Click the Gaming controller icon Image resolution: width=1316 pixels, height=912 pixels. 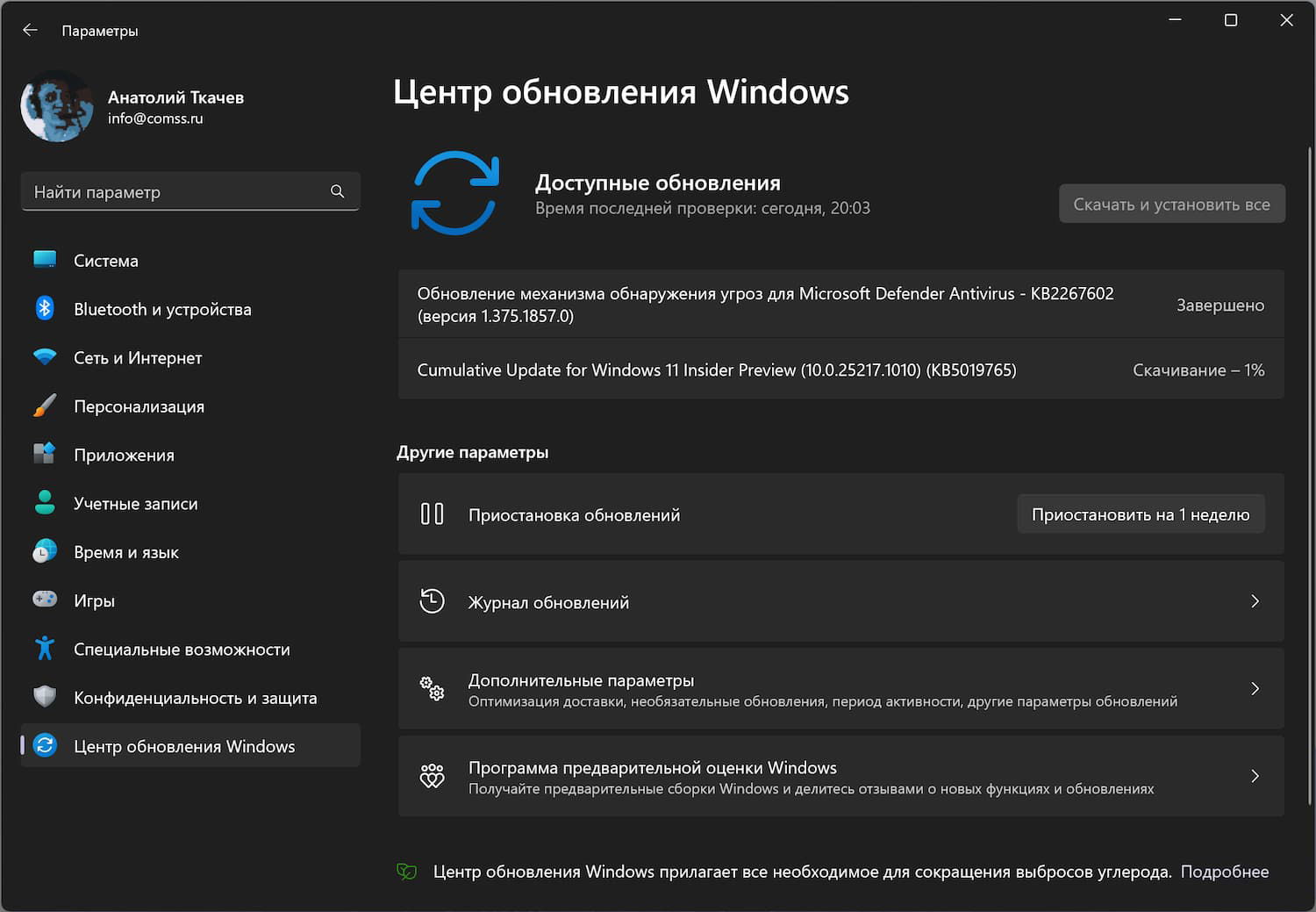45,600
